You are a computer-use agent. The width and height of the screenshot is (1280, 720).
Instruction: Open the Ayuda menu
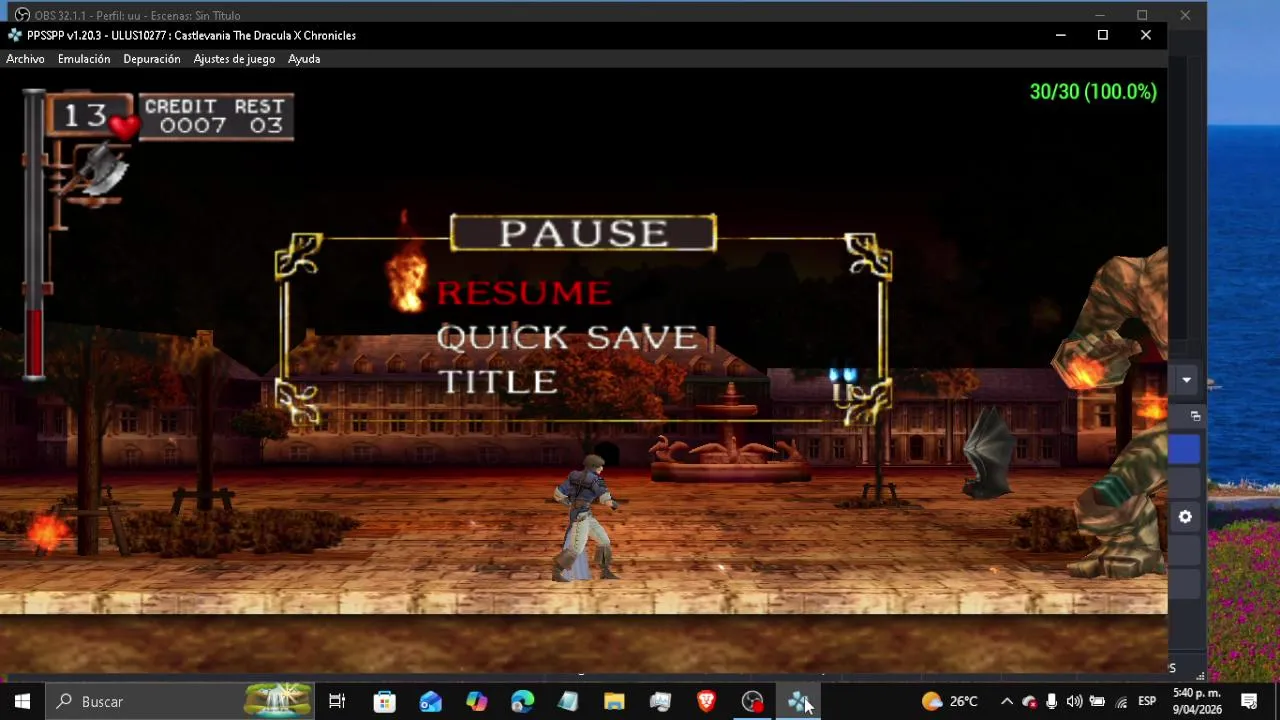point(304,59)
